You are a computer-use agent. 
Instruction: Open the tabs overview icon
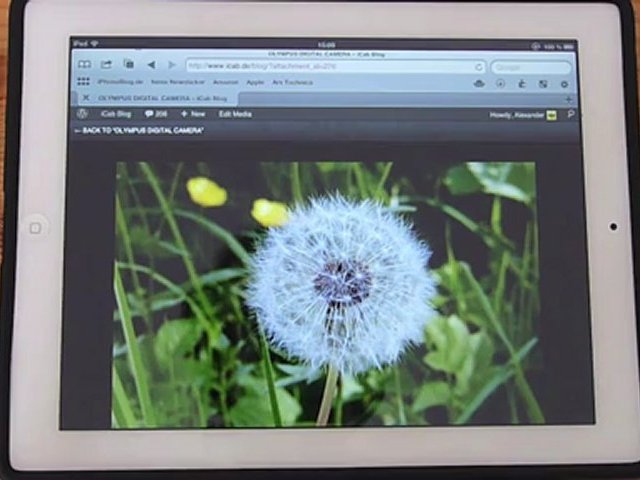tap(128, 65)
